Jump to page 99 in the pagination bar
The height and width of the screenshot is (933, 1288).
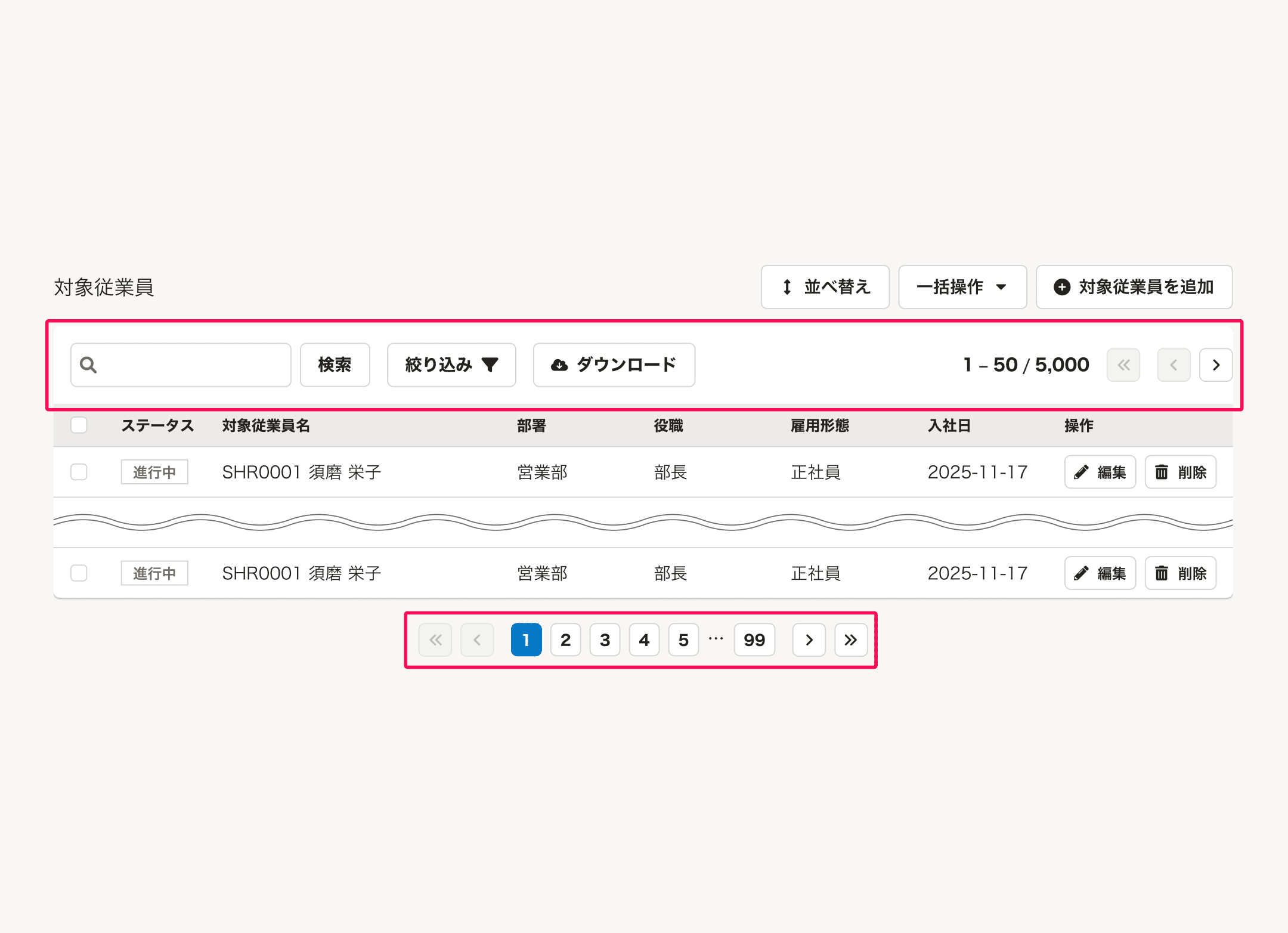754,639
